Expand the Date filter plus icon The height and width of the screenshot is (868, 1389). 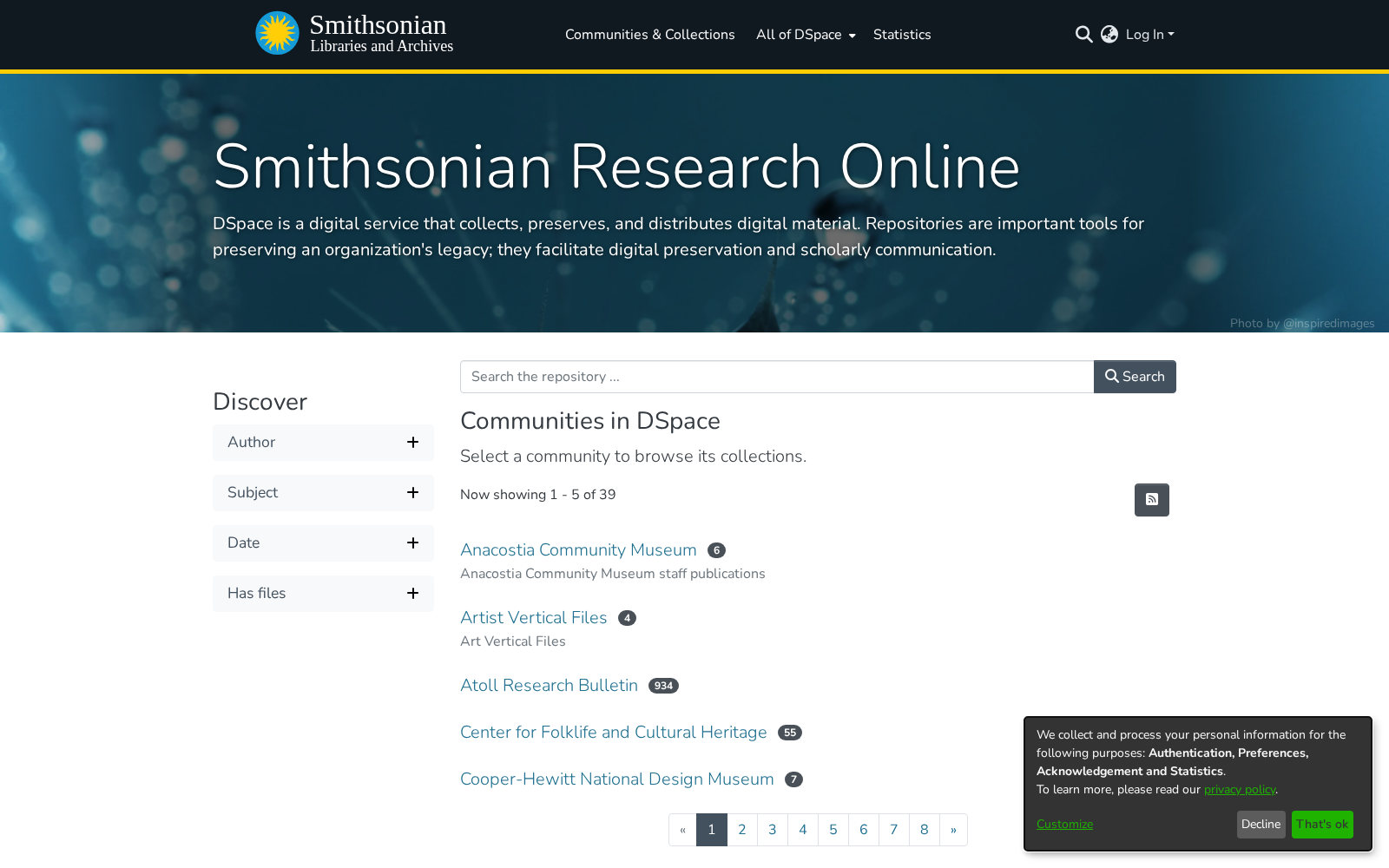coord(413,543)
